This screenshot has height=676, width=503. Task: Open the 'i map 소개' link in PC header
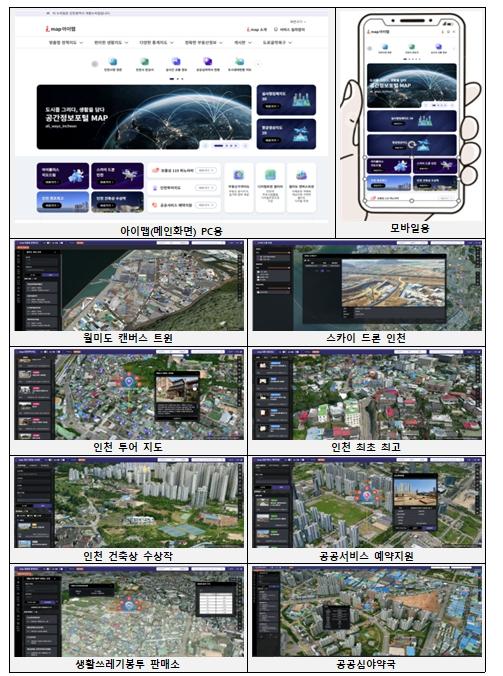pyautogui.click(x=257, y=30)
